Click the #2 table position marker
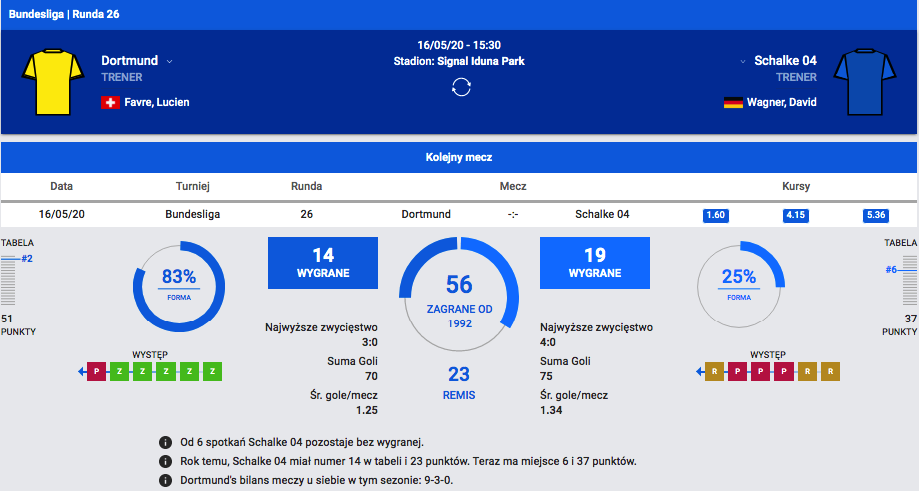Image resolution: width=919 pixels, height=491 pixels. (27, 258)
